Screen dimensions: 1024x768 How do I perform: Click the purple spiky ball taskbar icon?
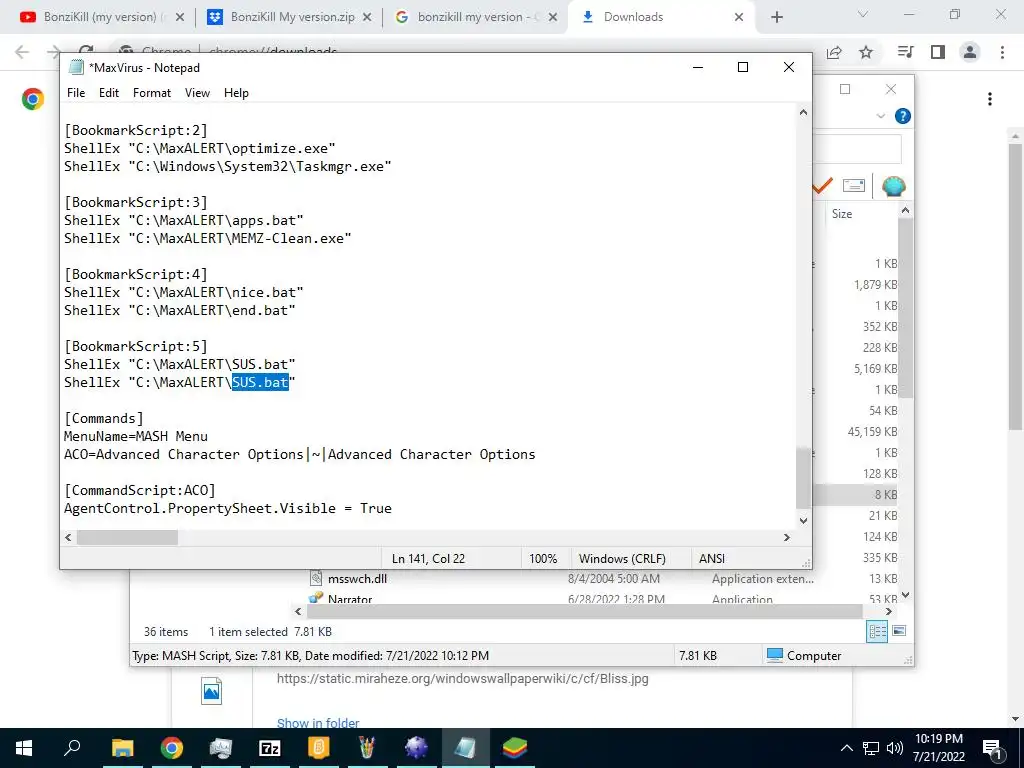417,748
